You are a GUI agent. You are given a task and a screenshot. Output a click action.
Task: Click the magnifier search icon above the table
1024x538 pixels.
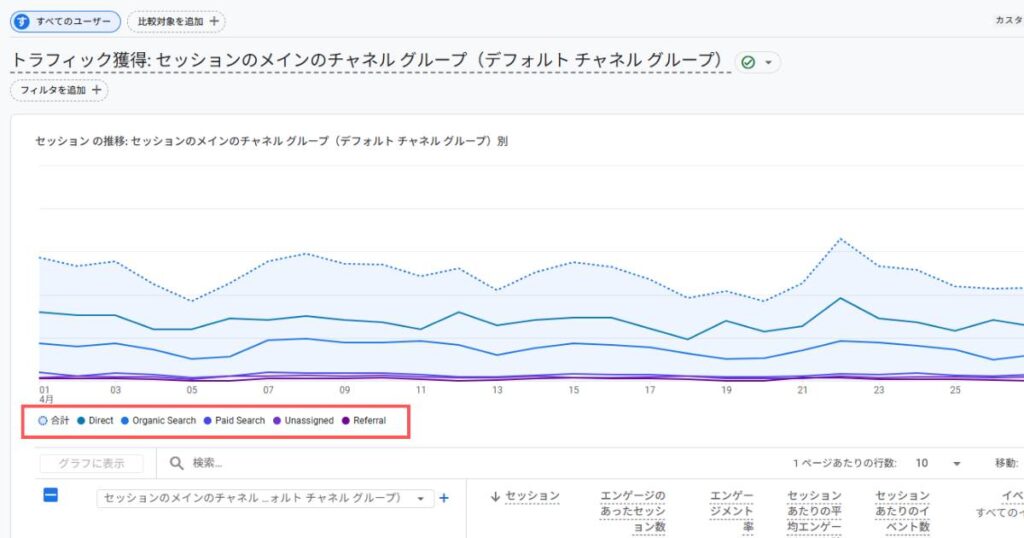click(x=176, y=463)
